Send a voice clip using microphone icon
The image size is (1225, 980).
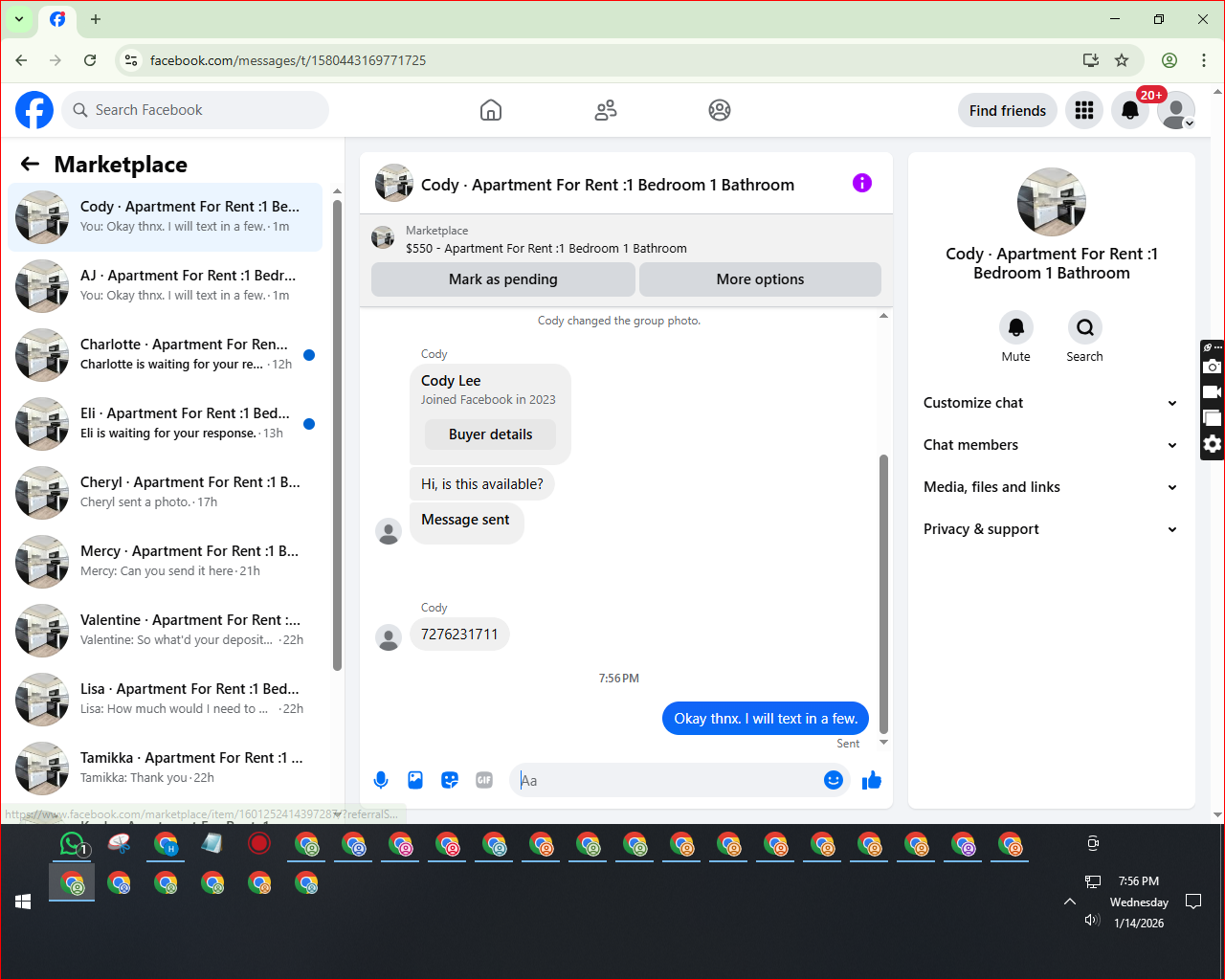tap(381, 780)
